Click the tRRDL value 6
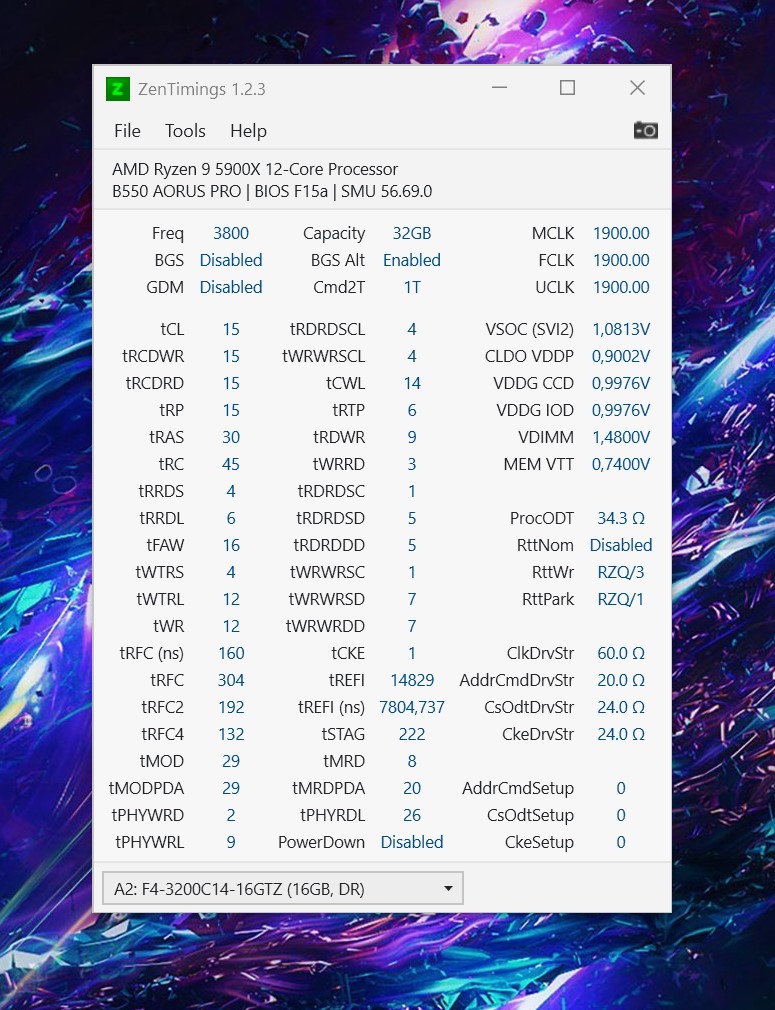This screenshot has width=775, height=1010. pos(231,519)
